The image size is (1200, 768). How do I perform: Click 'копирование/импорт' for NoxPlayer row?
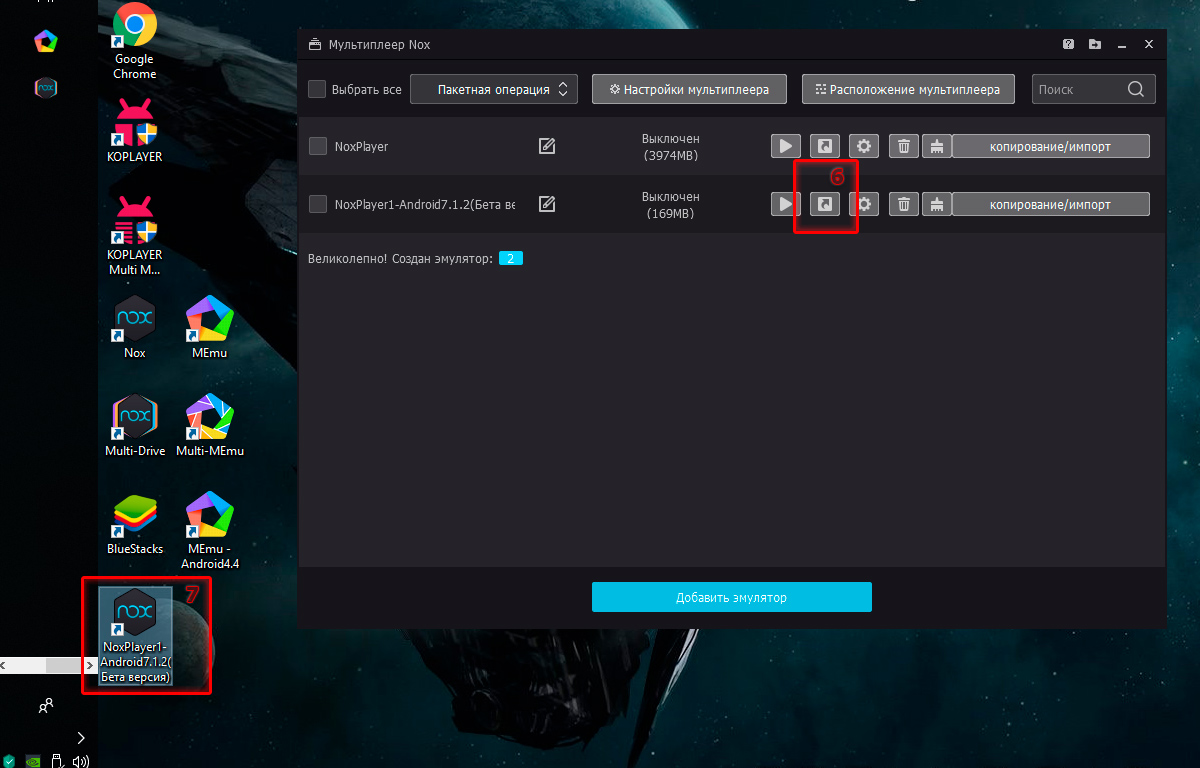coord(1050,146)
